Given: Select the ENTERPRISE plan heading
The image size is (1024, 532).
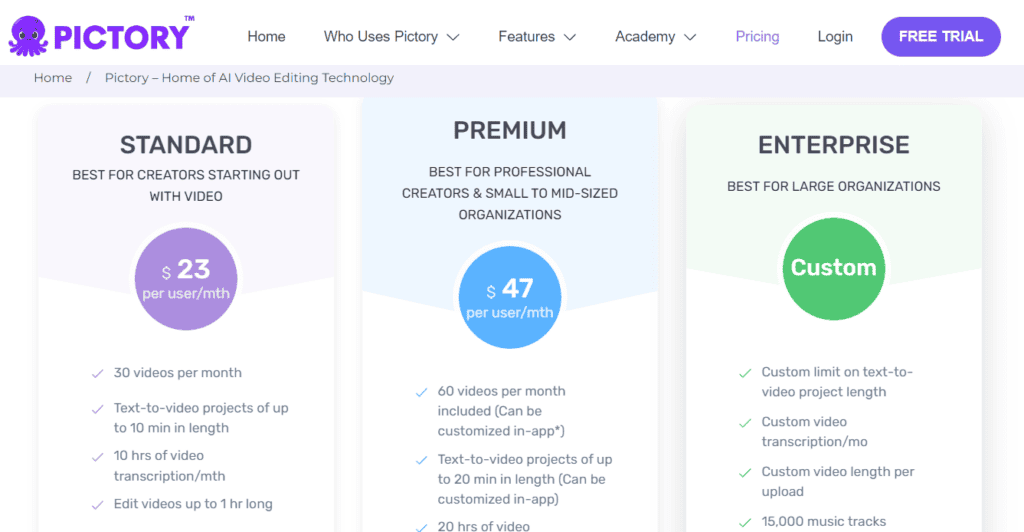Looking at the screenshot, I should [x=834, y=145].
